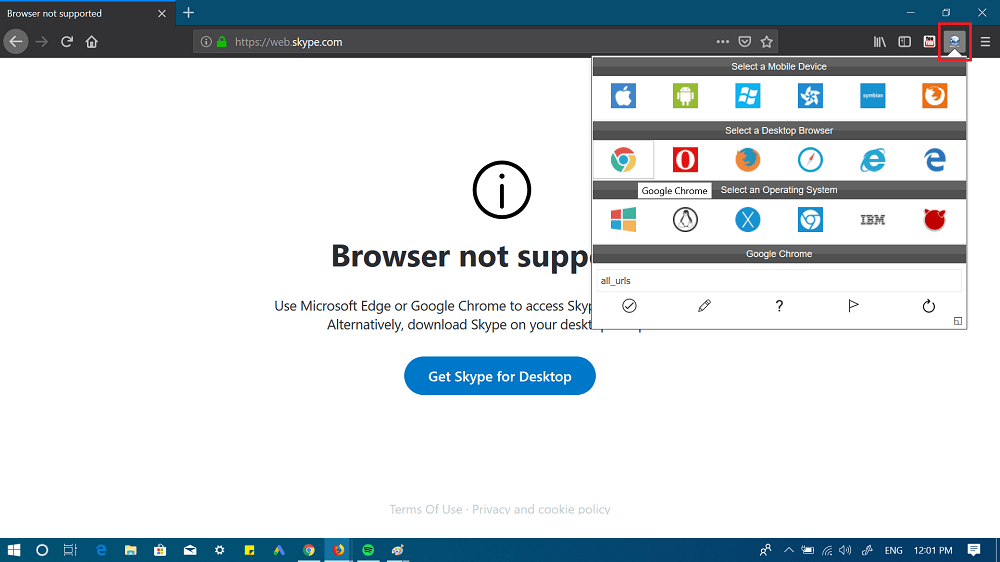Open the Firefox Library icon

(879, 41)
